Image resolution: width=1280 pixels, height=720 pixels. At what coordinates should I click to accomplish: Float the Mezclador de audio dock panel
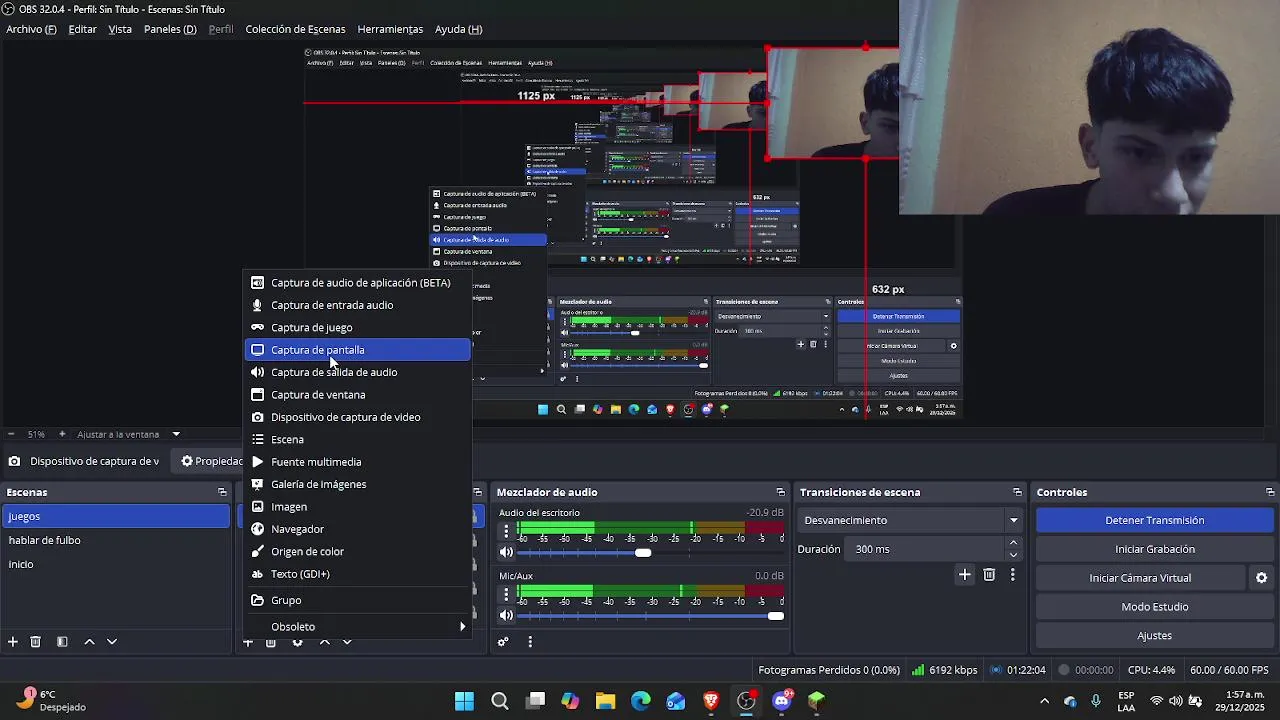click(x=781, y=492)
